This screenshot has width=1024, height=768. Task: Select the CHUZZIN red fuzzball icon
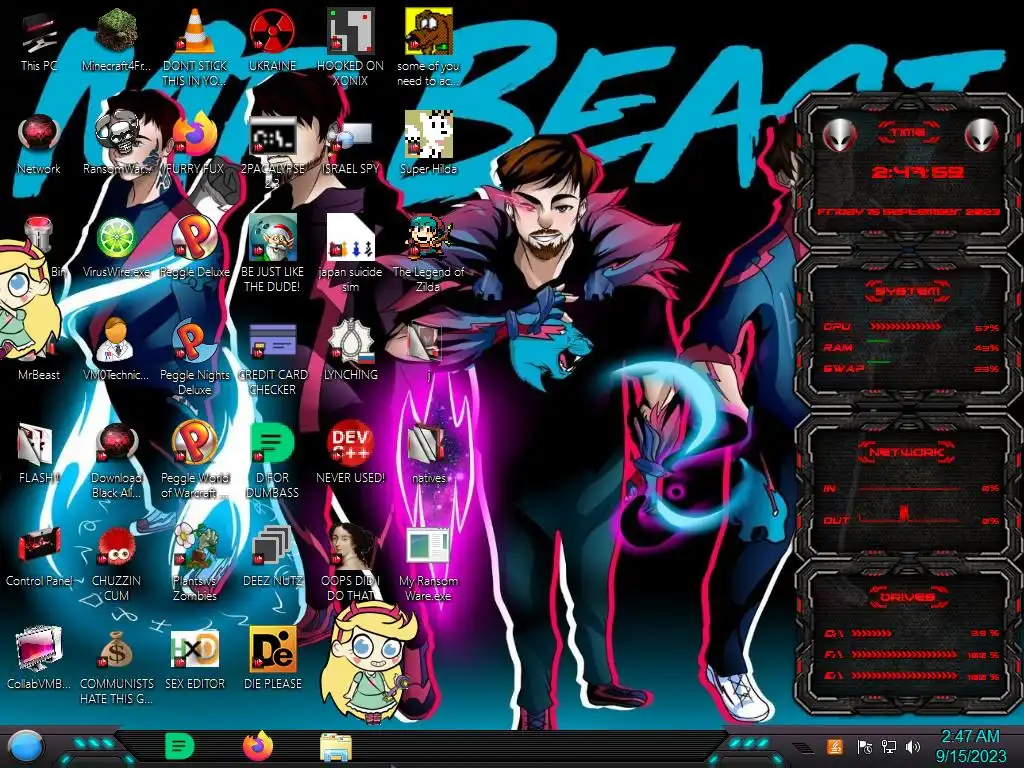116,546
